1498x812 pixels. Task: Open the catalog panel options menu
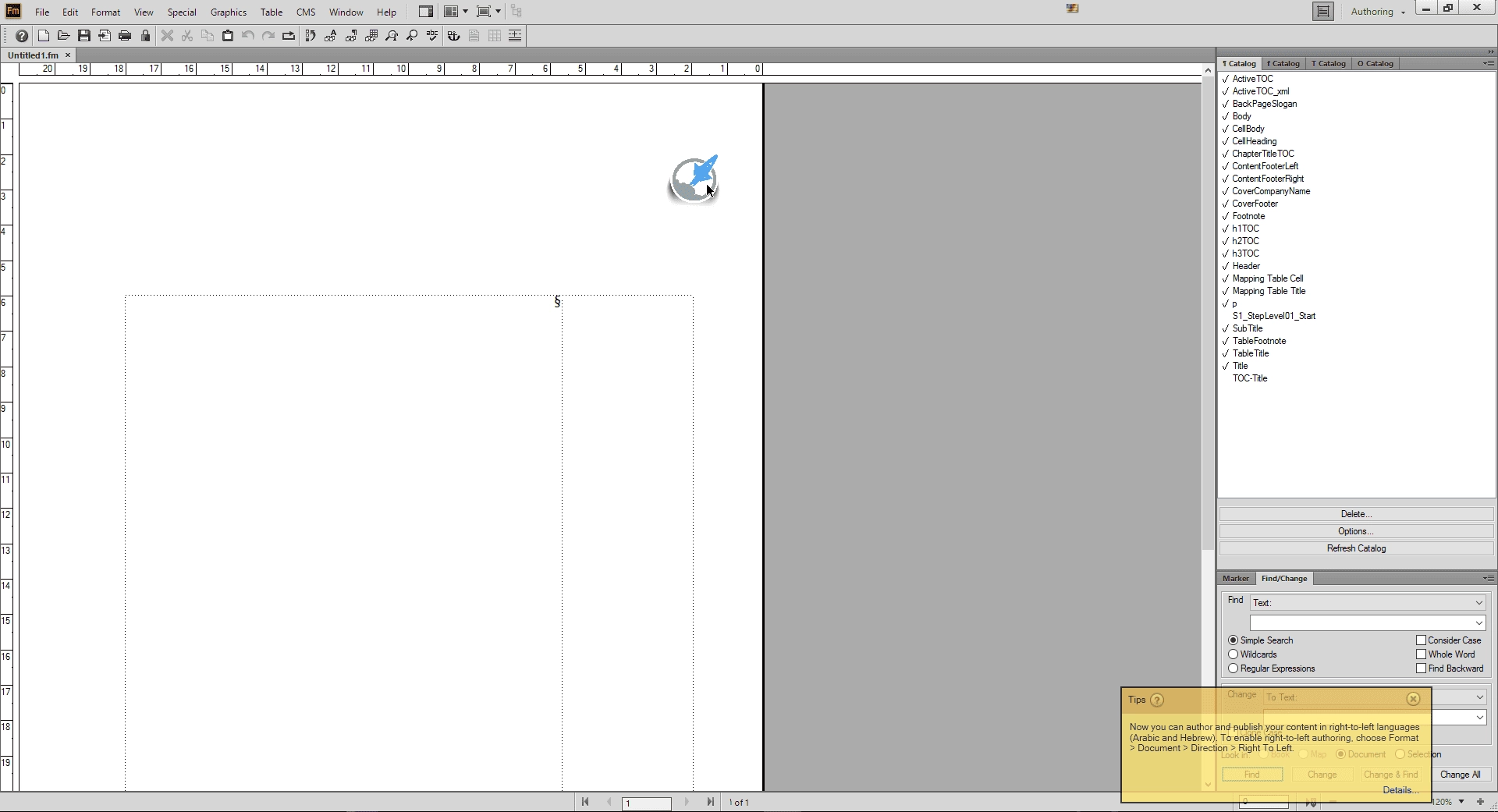pos(1489,63)
